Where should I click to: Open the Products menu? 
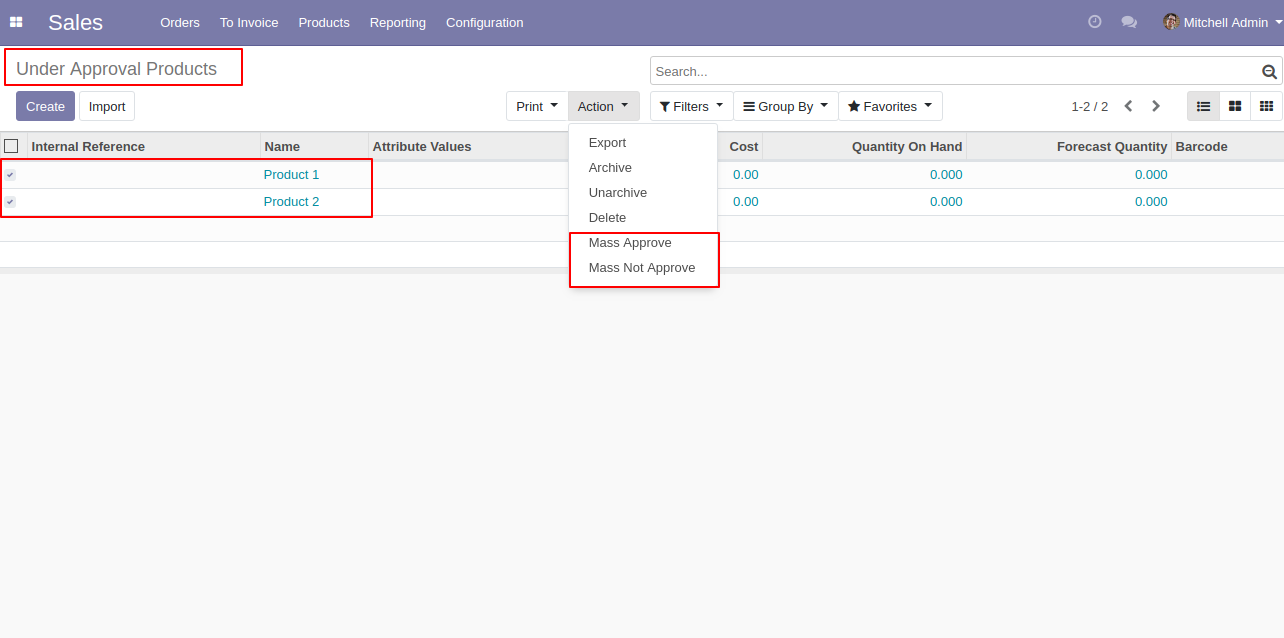click(324, 22)
